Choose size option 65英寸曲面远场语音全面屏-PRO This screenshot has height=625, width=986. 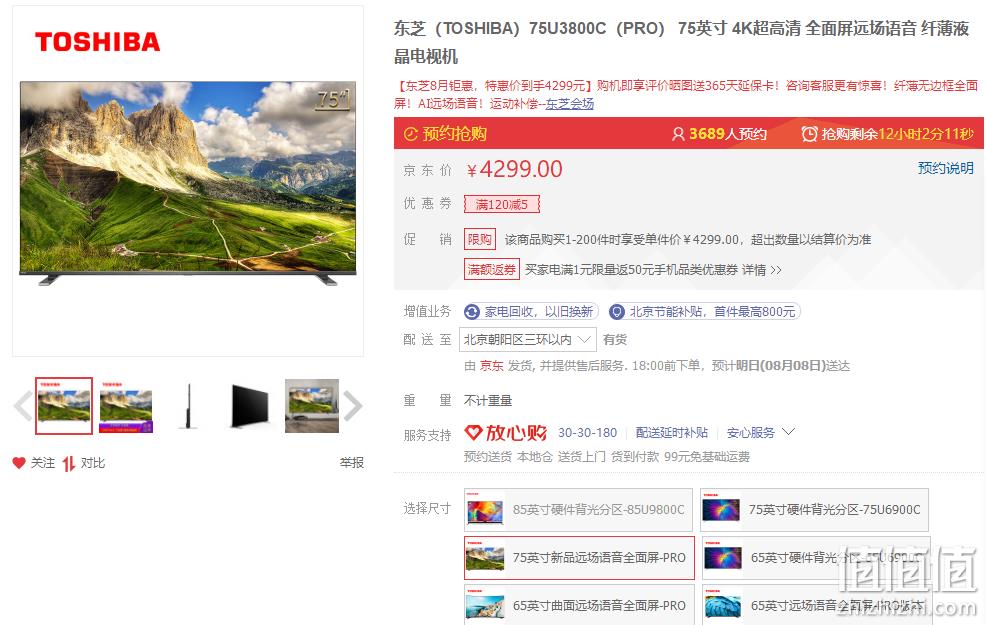[x=579, y=605]
